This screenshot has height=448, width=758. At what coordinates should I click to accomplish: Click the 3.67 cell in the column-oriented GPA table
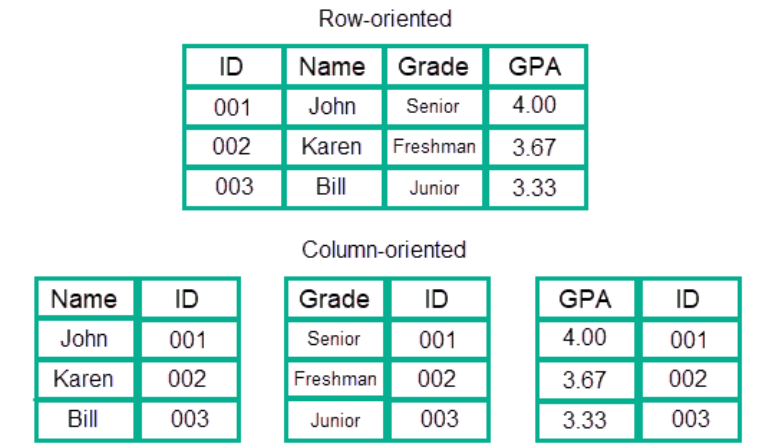585,380
